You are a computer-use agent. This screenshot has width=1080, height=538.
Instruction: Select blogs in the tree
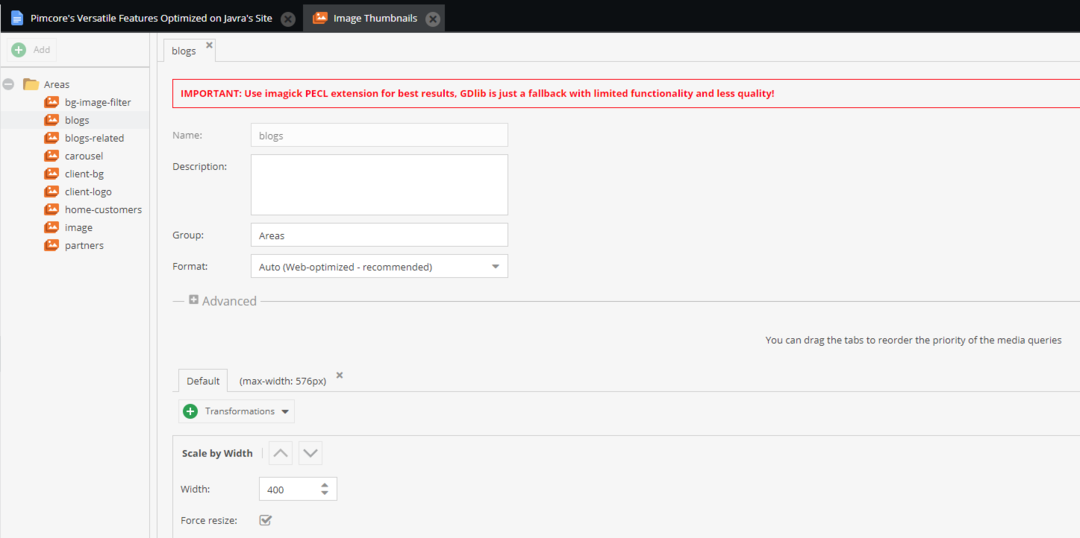[77, 120]
